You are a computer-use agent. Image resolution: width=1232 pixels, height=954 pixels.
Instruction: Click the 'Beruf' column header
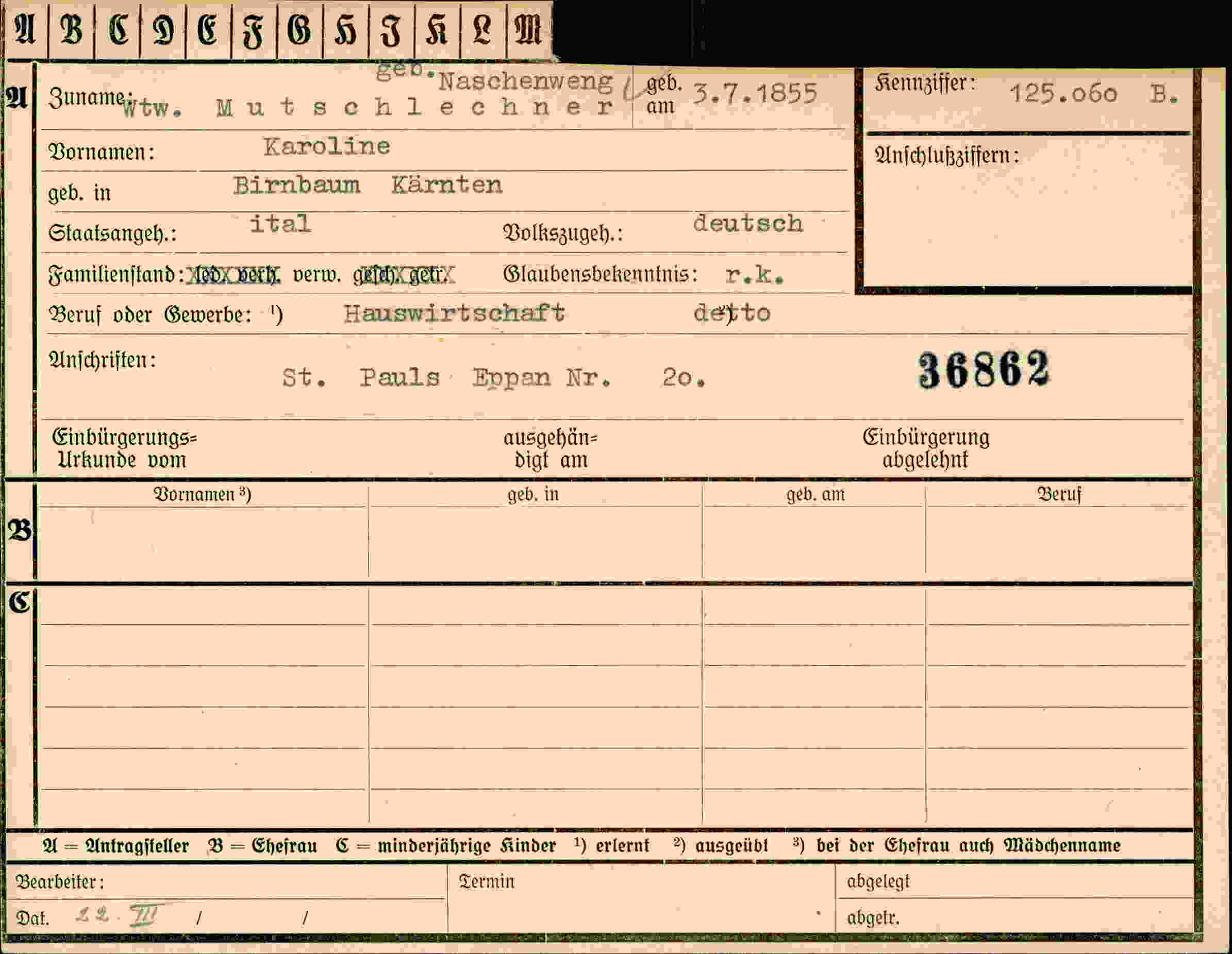click(1059, 495)
